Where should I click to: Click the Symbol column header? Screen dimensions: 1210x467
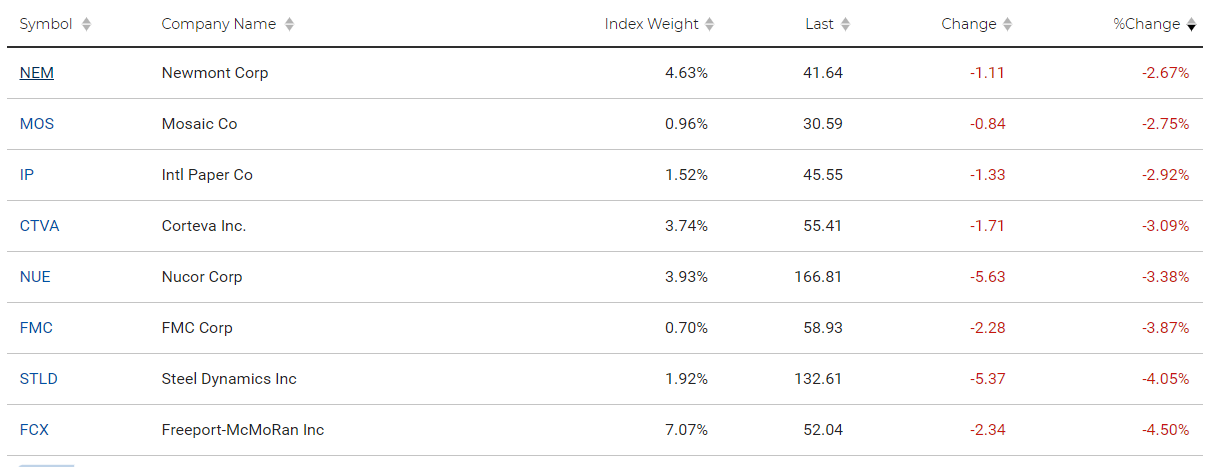click(x=46, y=24)
